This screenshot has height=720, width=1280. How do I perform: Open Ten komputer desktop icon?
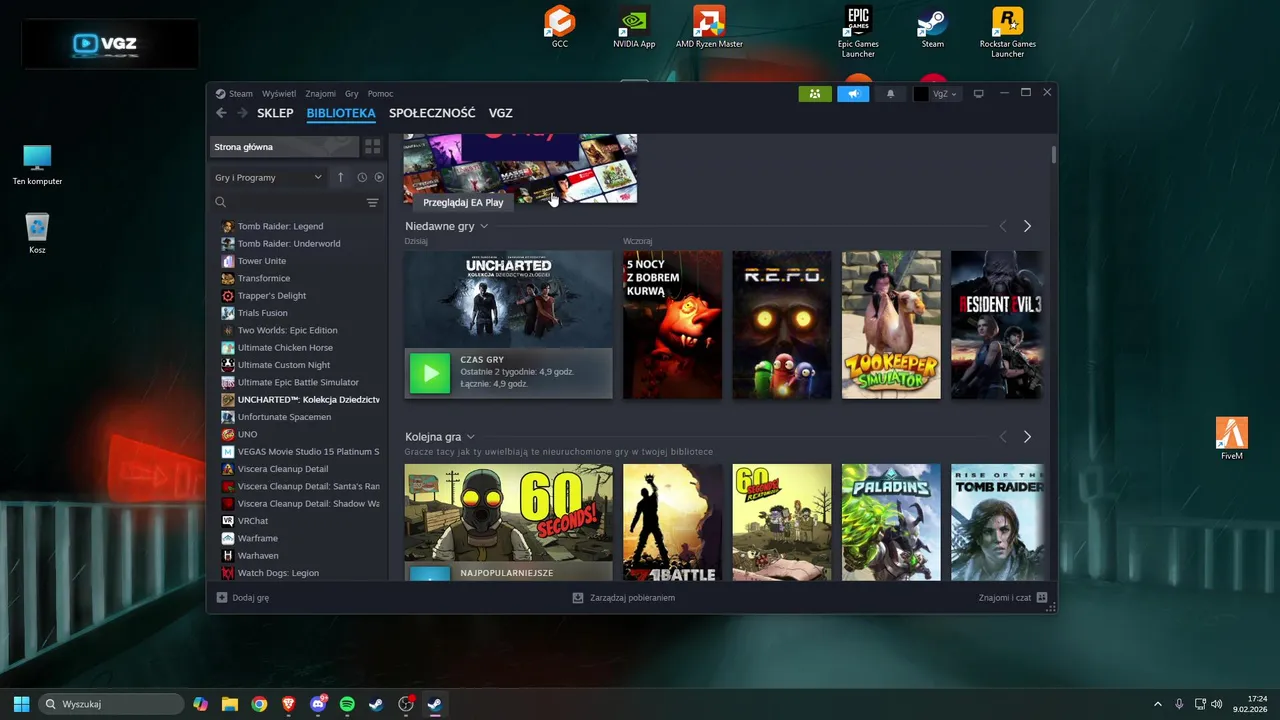[x=37, y=165]
